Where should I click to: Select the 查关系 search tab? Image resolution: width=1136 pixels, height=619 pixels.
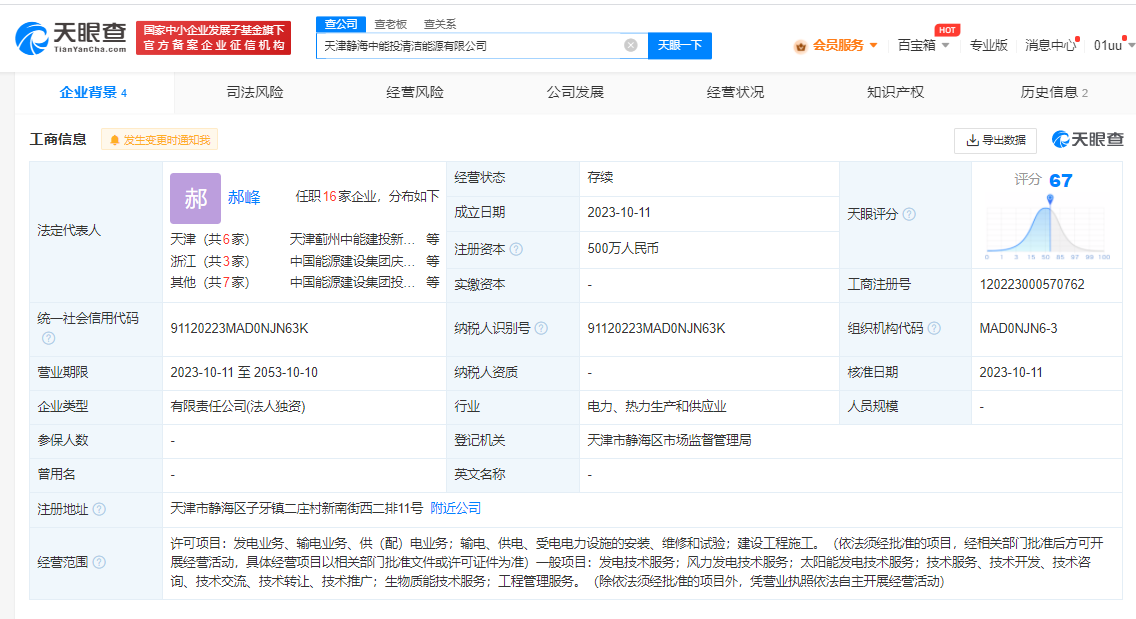pos(440,24)
